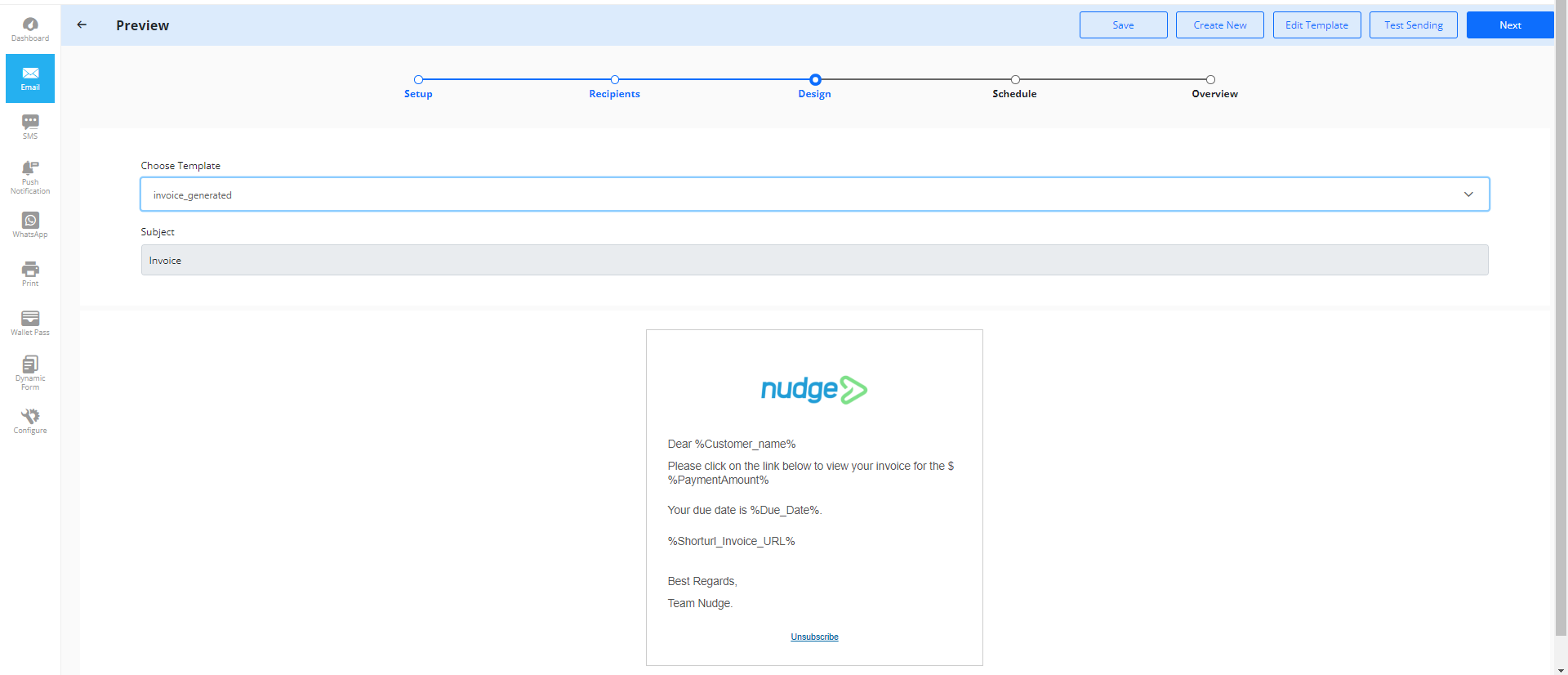The width and height of the screenshot is (1568, 675).
Task: Open the Wallet Pass icon
Action: tap(30, 318)
